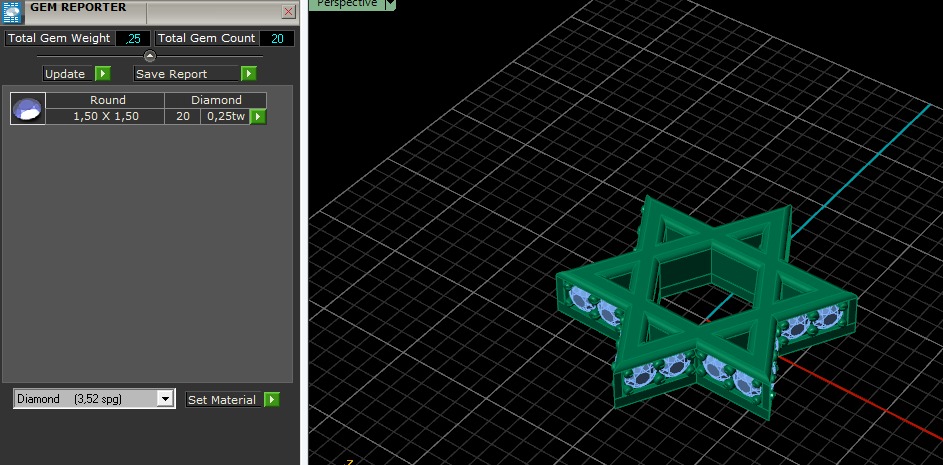Click the Total Gem Count label
This screenshot has height=465, width=943.
206,38
